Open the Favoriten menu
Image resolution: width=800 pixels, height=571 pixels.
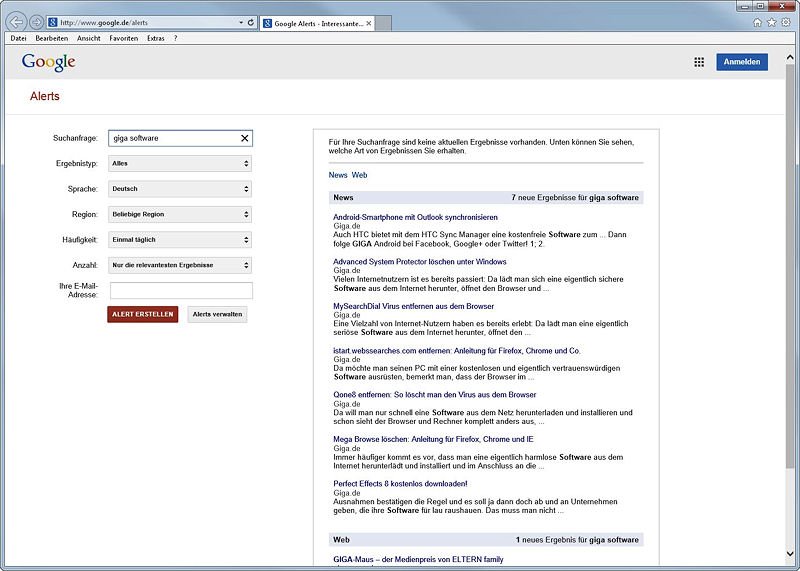[123, 38]
